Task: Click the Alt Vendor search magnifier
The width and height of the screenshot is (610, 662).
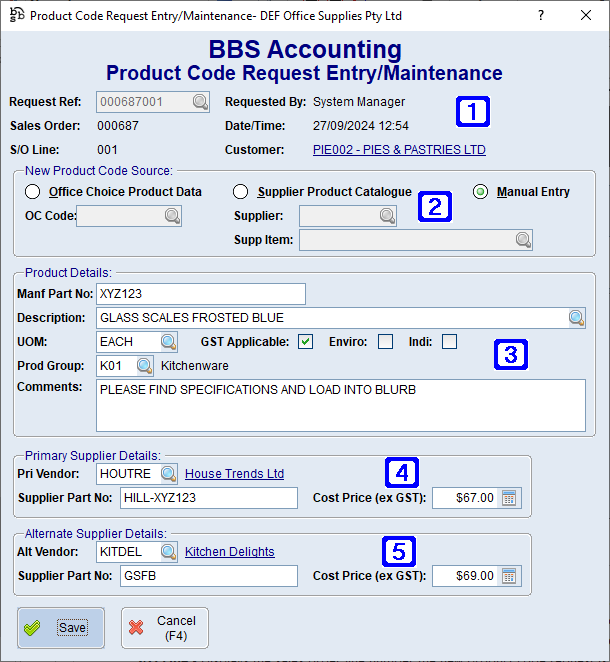Action: [168, 552]
